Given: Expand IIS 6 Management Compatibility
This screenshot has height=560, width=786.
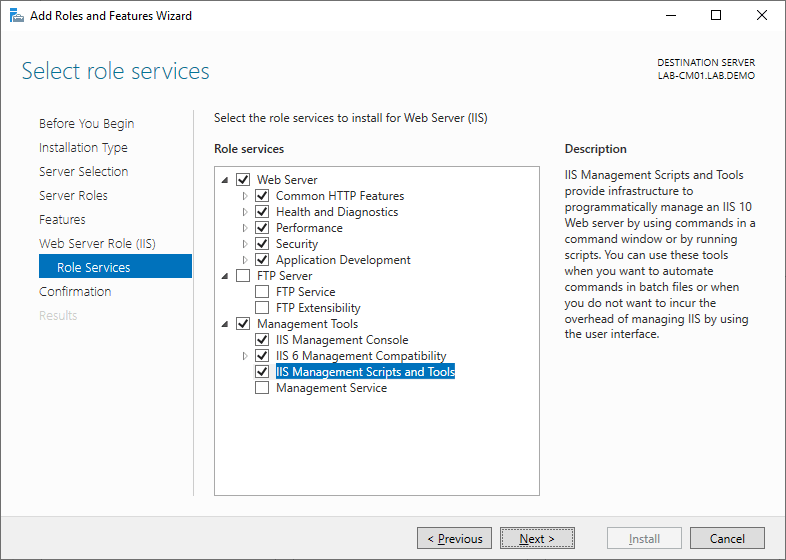Looking at the screenshot, I should [245, 356].
